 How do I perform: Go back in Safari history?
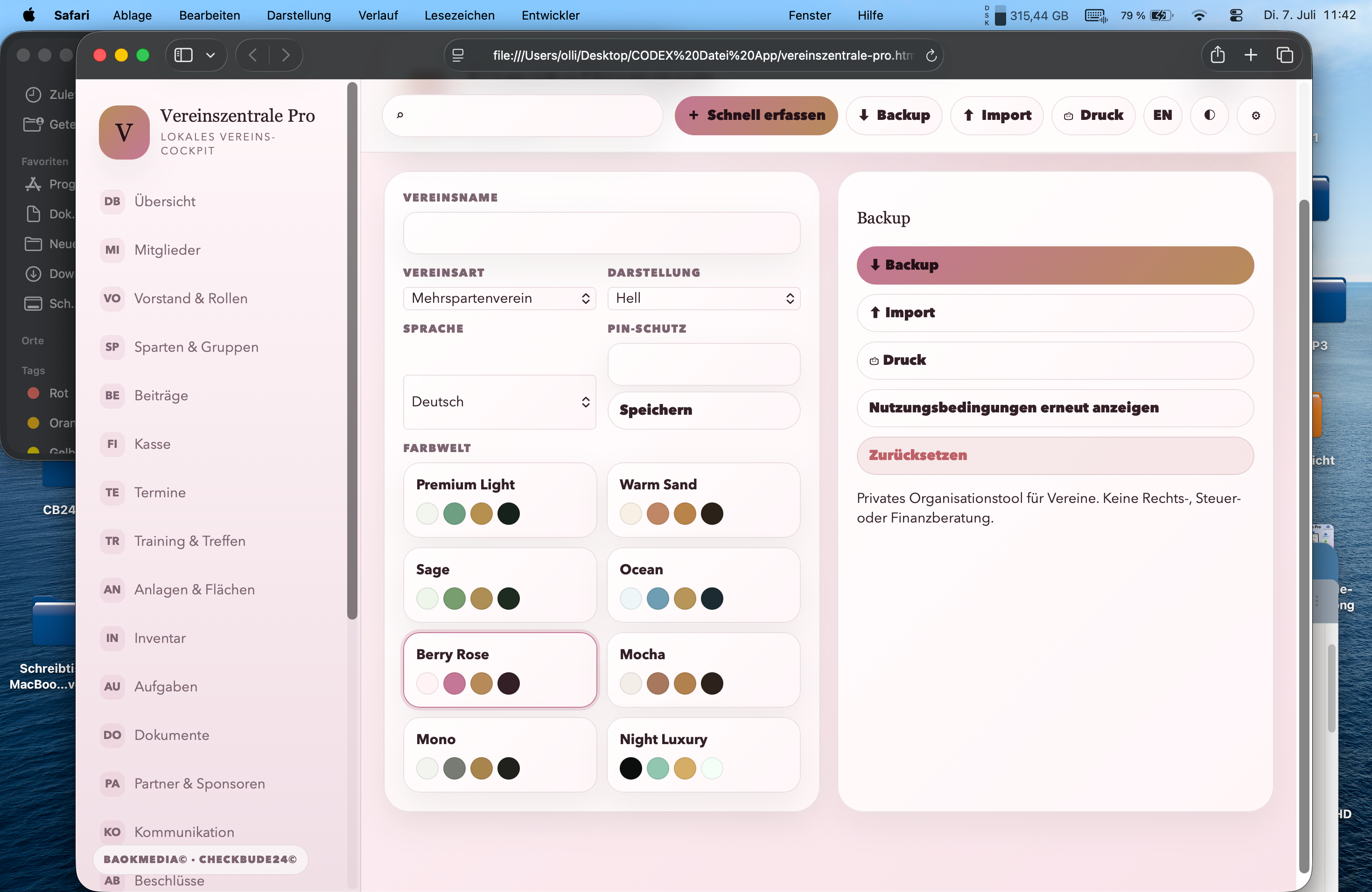pos(252,55)
